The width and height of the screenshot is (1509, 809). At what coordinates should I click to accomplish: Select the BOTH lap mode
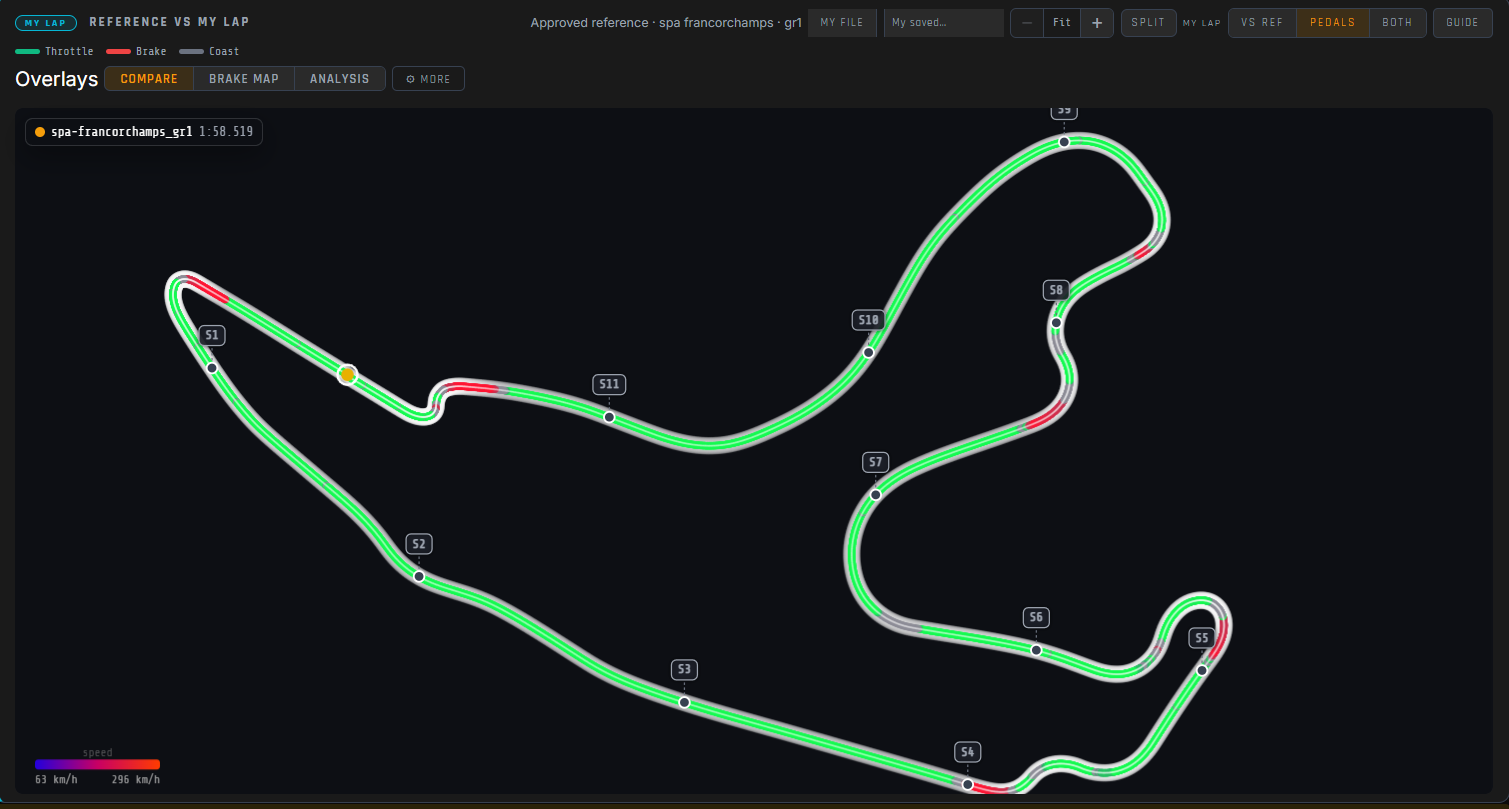tap(1398, 23)
